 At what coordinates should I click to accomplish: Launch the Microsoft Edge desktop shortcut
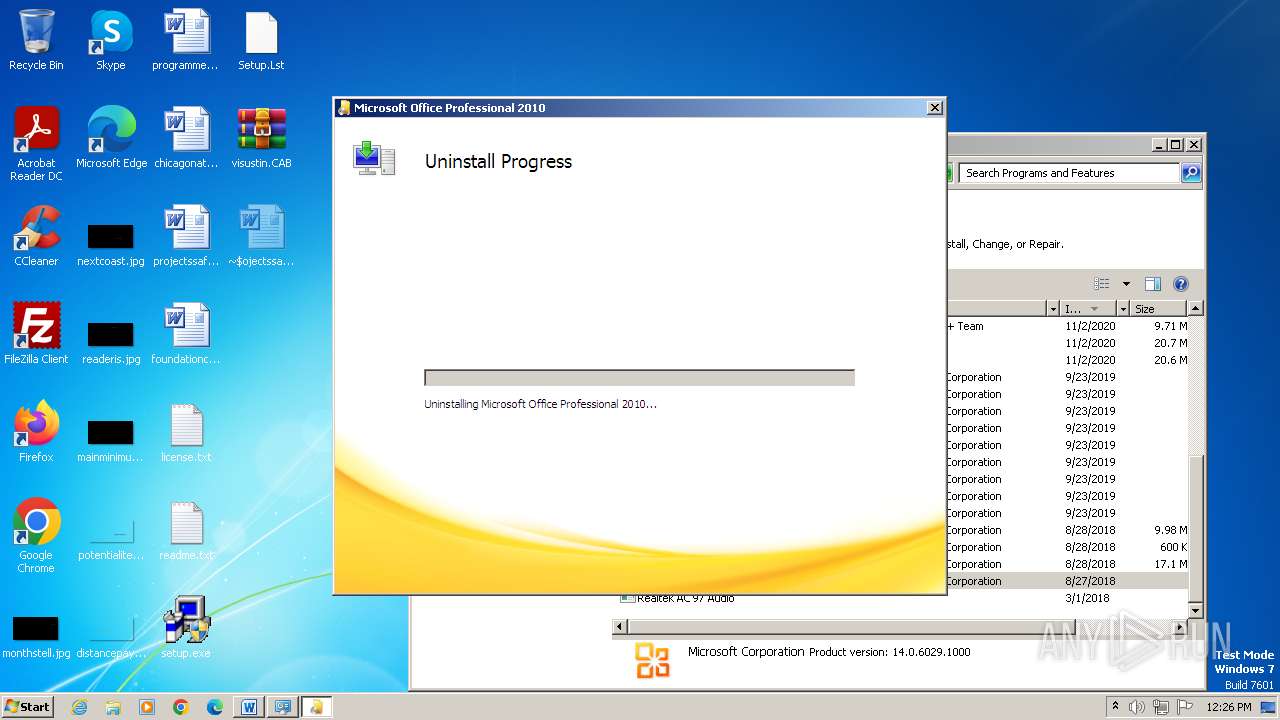[x=111, y=138]
